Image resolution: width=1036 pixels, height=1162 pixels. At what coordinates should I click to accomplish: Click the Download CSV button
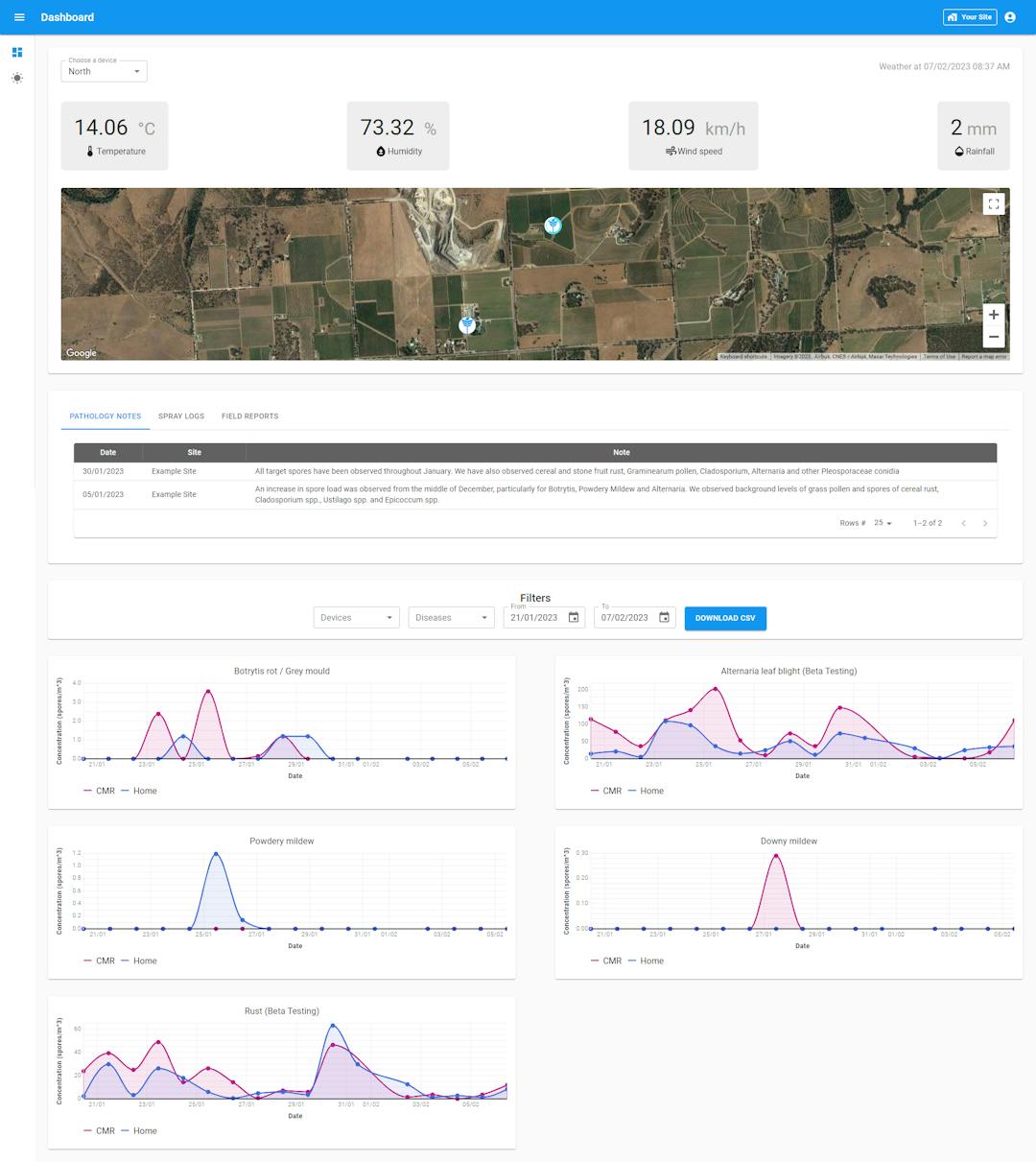(725, 618)
